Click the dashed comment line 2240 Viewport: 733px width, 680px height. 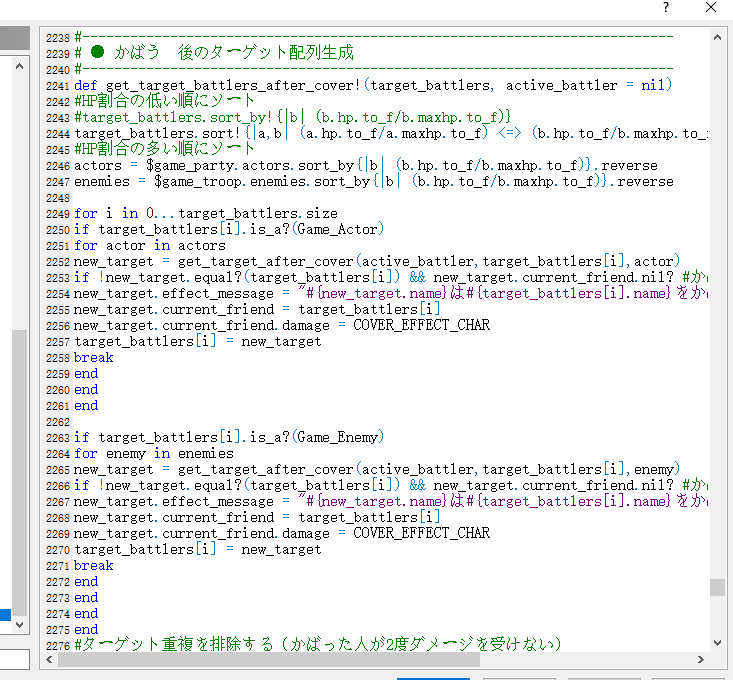[x=374, y=69]
